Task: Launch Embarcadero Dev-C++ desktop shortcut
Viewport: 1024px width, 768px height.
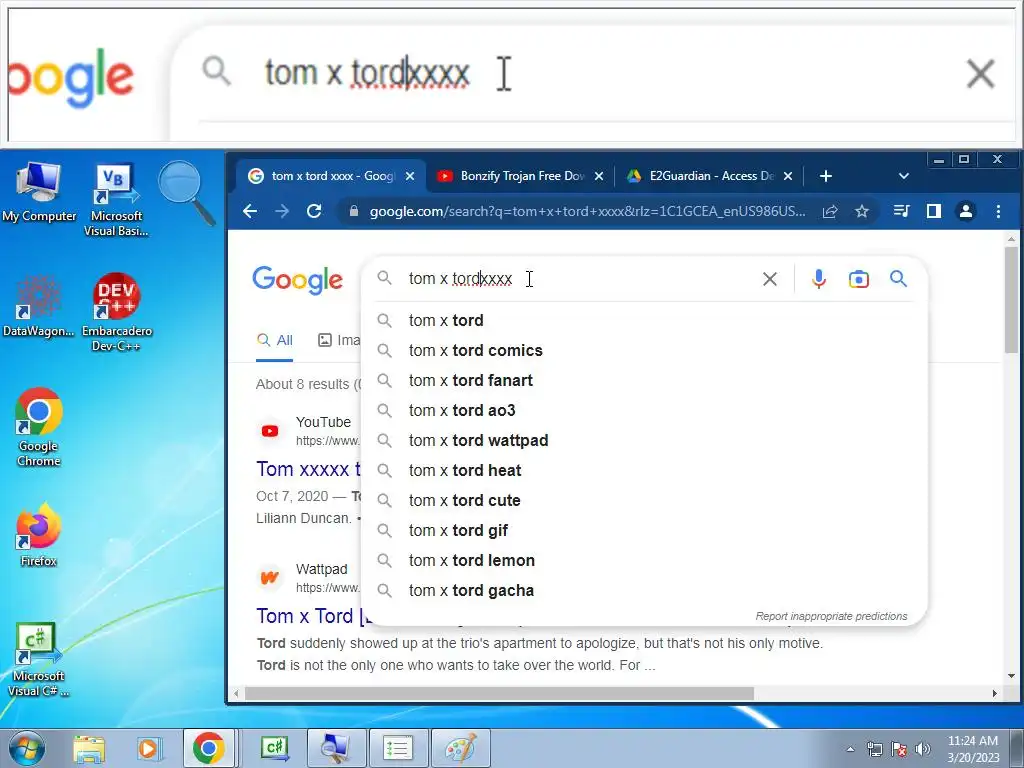Action: point(116,312)
